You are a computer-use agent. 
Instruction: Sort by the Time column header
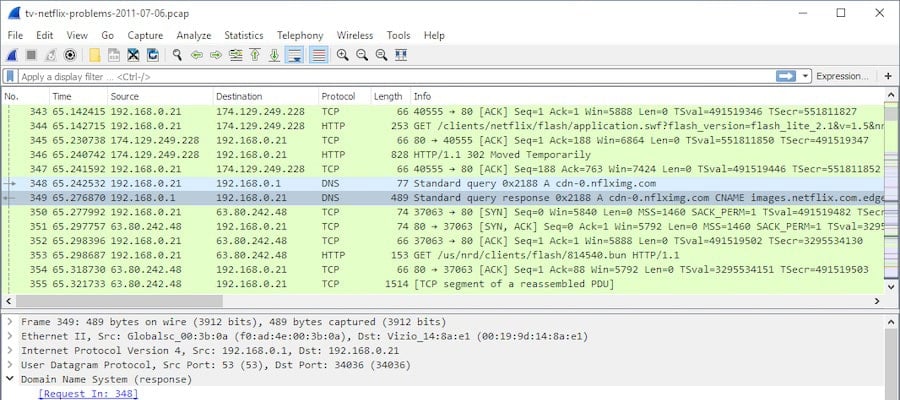point(79,96)
